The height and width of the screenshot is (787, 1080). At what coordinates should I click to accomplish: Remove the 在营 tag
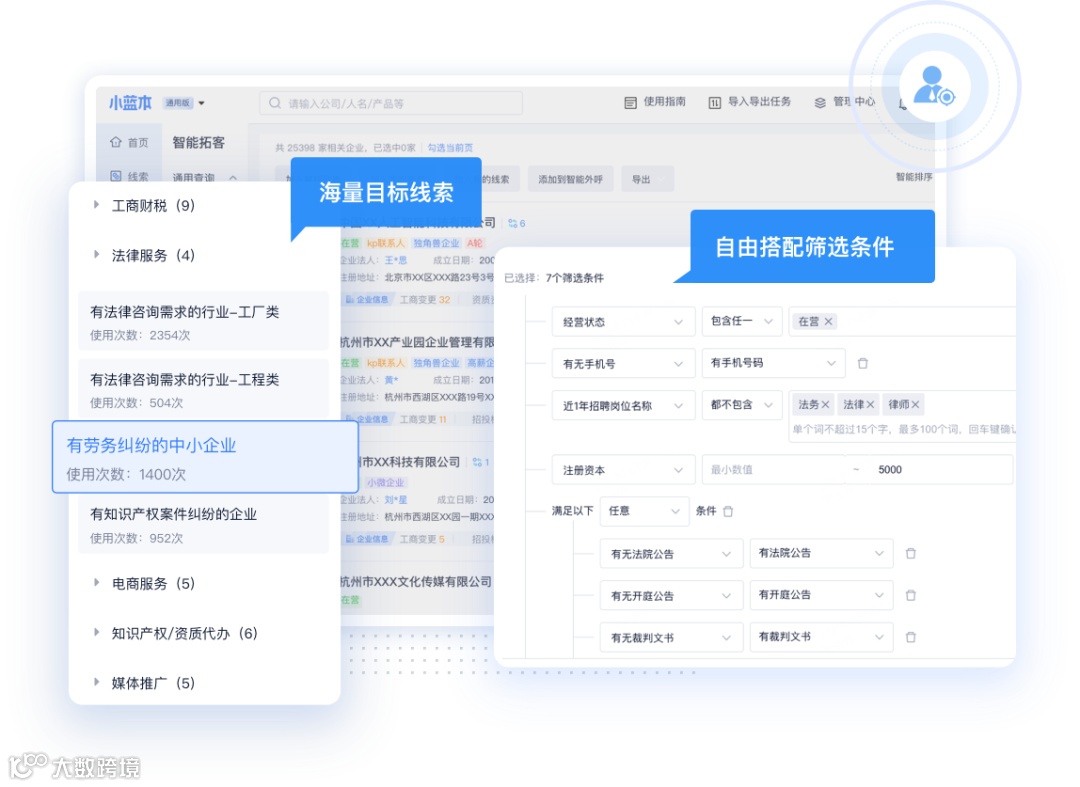click(829, 322)
